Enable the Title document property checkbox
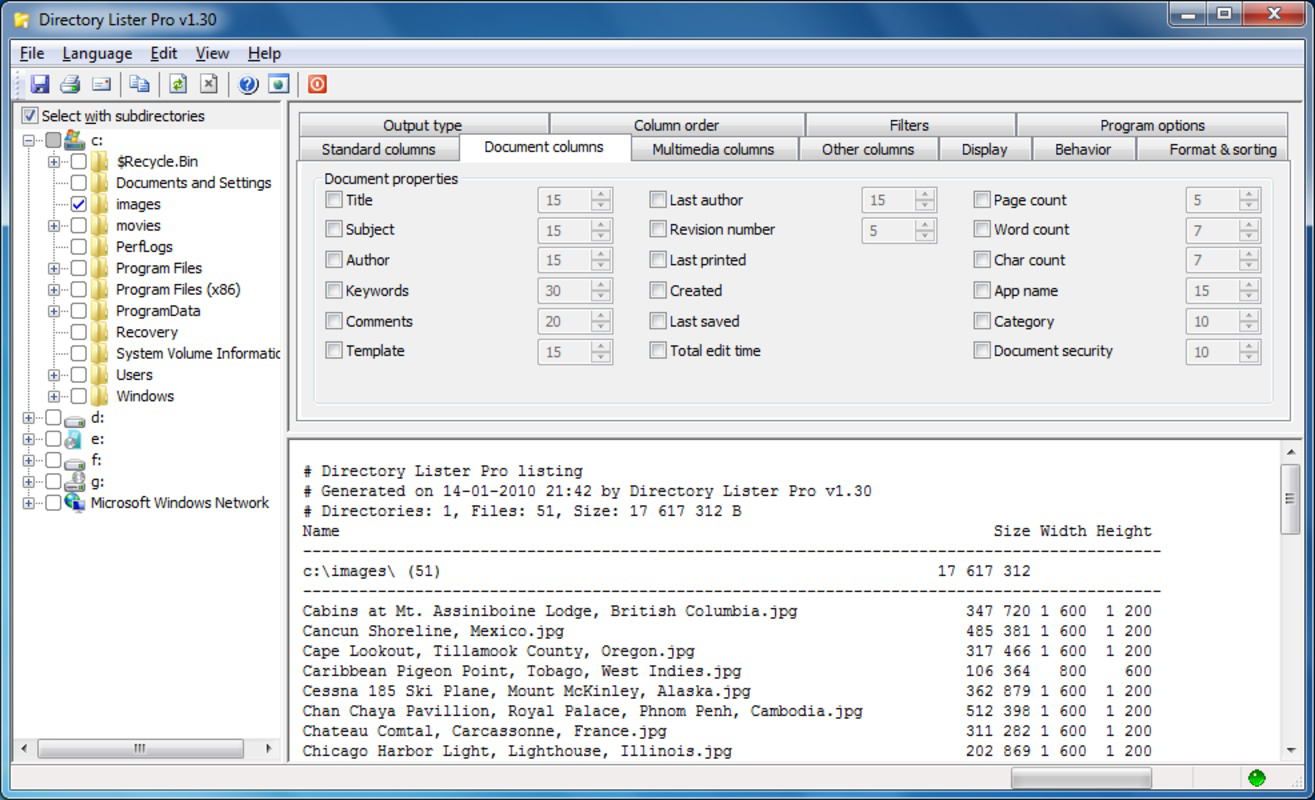Image resolution: width=1315 pixels, height=800 pixels. [x=334, y=200]
